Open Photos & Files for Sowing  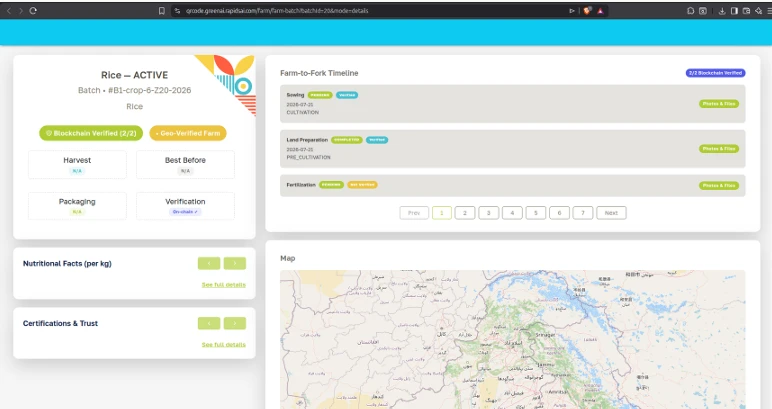pos(719,104)
